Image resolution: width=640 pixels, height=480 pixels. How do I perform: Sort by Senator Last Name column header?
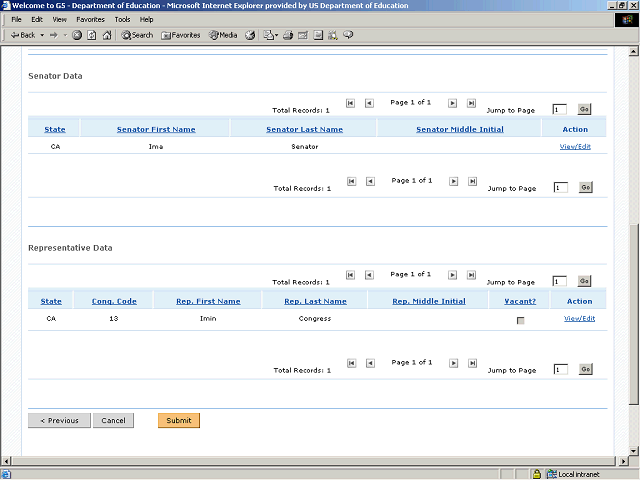304,129
